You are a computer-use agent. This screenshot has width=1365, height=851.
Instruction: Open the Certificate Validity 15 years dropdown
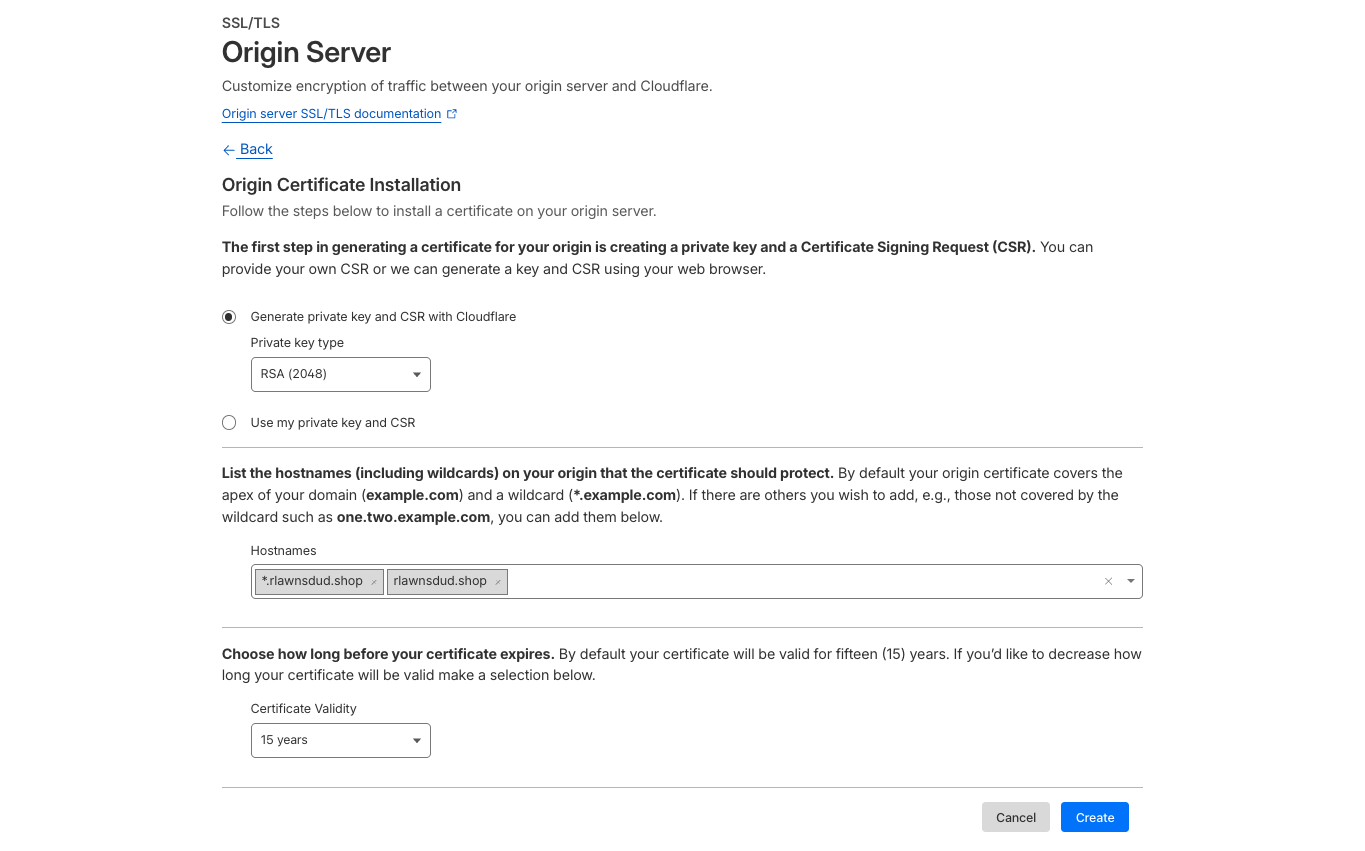point(341,740)
